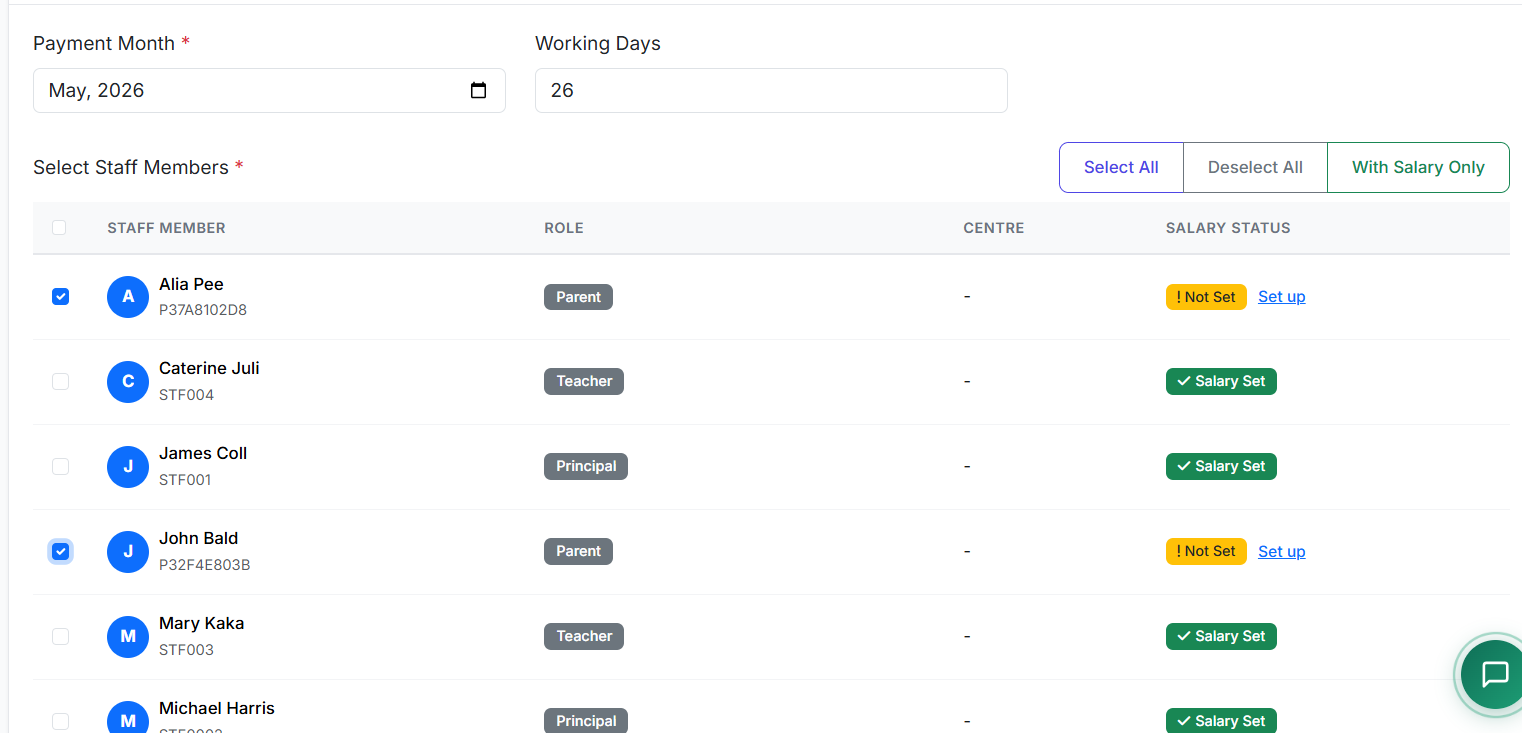Click Mary Kaka's avatar icon
The image size is (1522, 733).
point(128,637)
